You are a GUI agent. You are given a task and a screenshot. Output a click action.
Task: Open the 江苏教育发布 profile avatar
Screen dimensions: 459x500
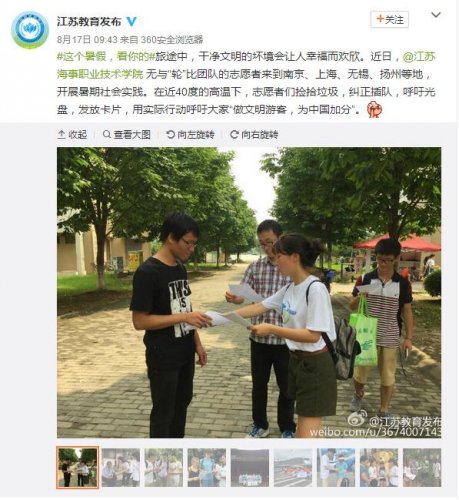(x=30, y=30)
